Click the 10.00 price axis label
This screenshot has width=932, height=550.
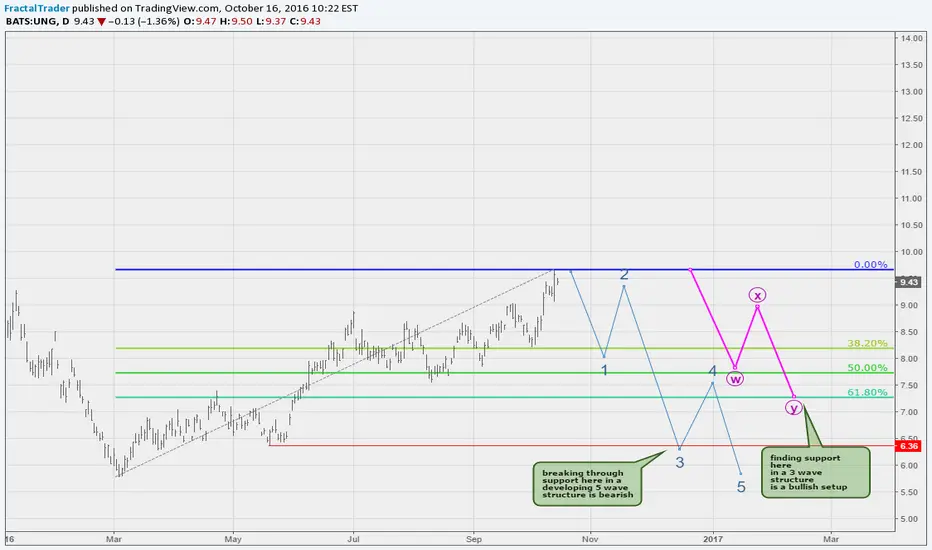(x=911, y=252)
